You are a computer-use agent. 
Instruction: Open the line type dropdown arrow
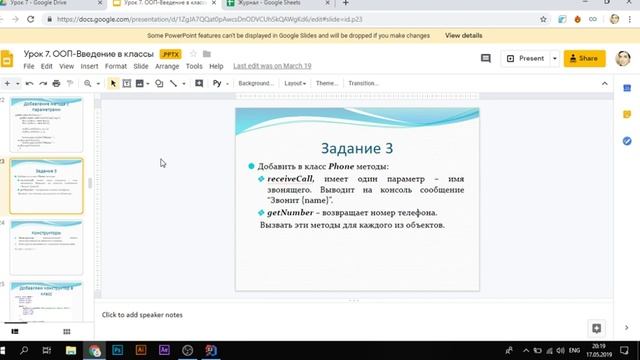click(x=184, y=84)
